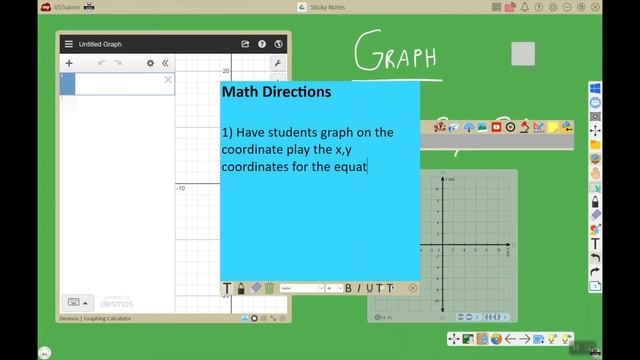Viewport: 640px width, 360px height.
Task: Click the Windows logo in right sidebar
Action: [x=595, y=88]
